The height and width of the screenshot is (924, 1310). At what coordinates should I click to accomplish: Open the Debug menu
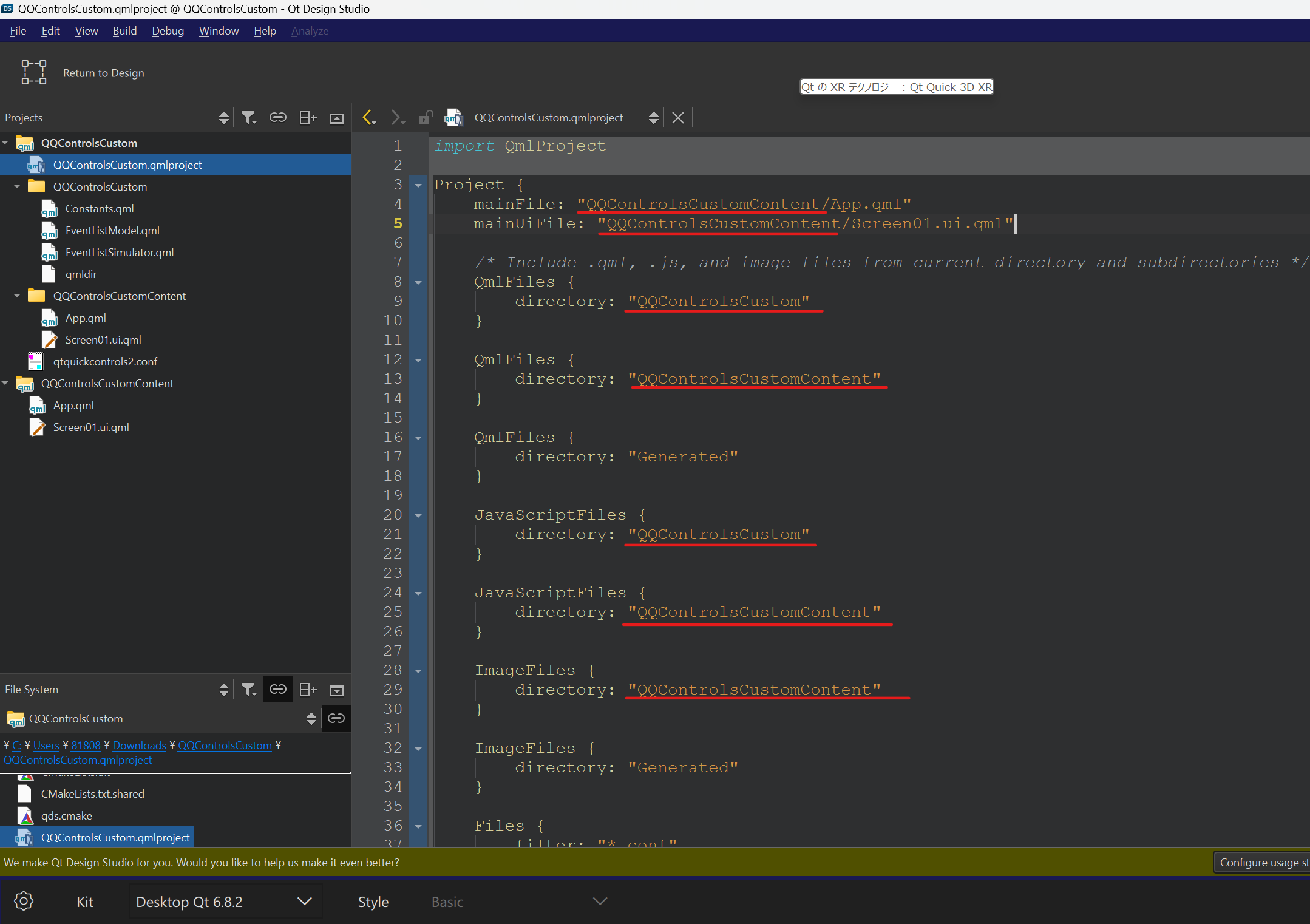tap(168, 30)
